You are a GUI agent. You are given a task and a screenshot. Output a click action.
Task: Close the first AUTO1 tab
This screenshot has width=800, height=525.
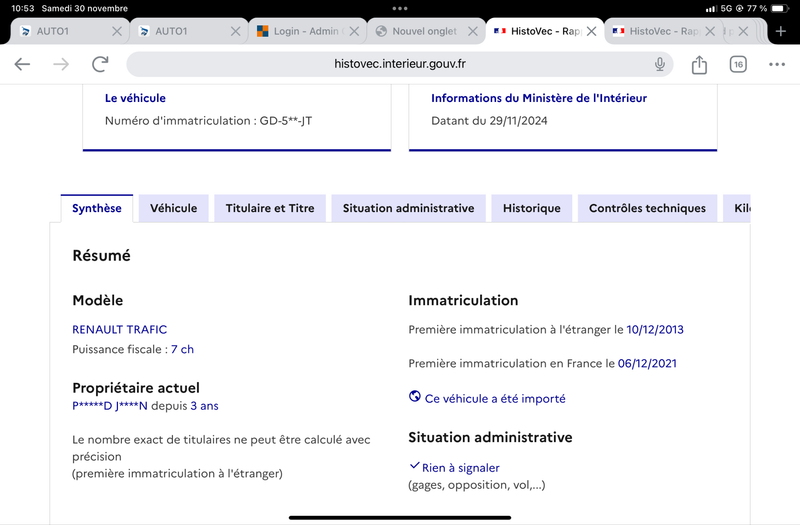pos(117,31)
